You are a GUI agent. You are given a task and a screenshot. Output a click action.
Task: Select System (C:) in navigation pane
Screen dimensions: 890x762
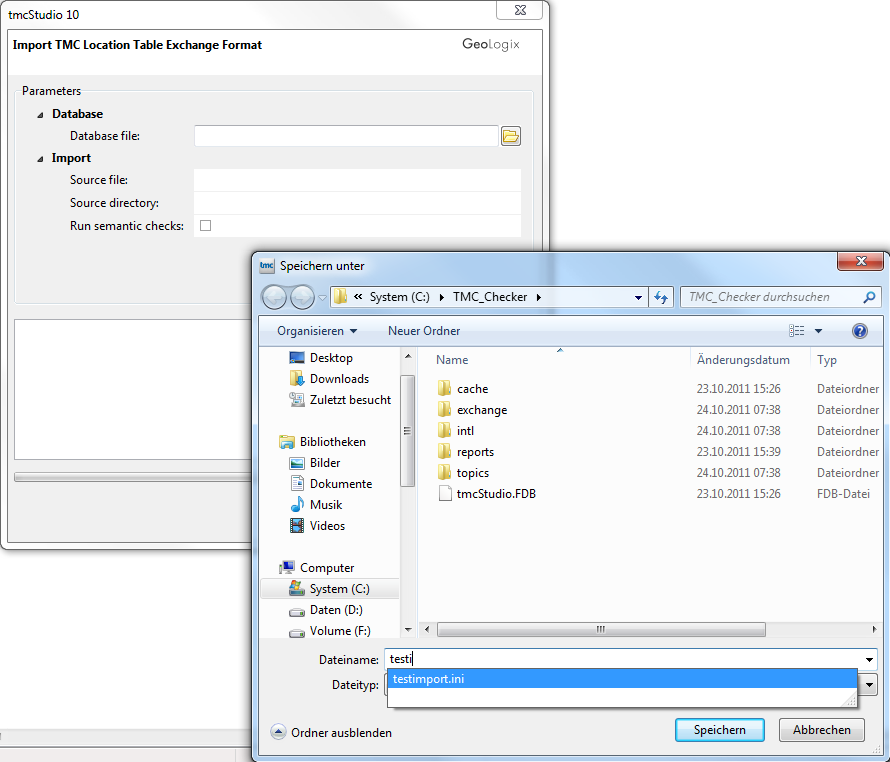[339, 589]
